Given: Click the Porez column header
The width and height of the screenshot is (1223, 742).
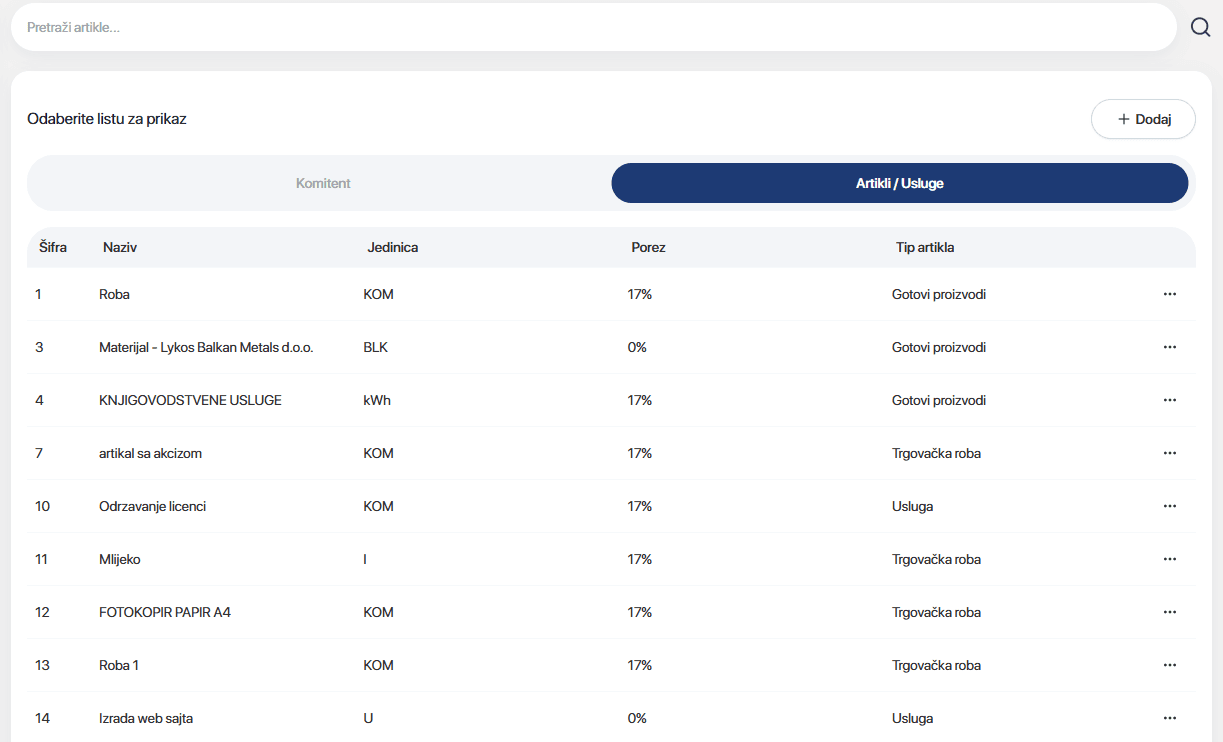Looking at the screenshot, I should click(648, 247).
